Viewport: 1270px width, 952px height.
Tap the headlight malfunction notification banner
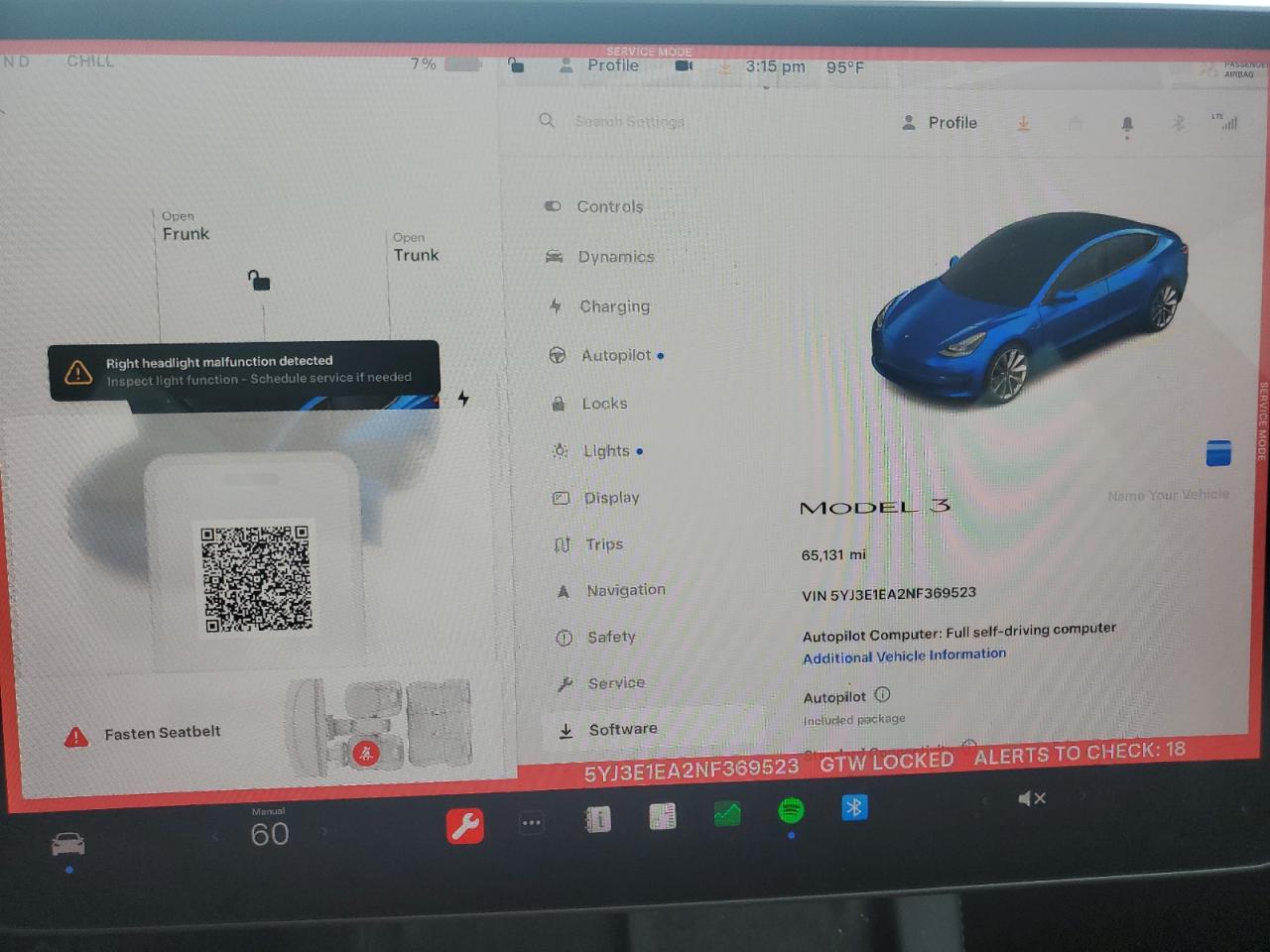coord(244,371)
